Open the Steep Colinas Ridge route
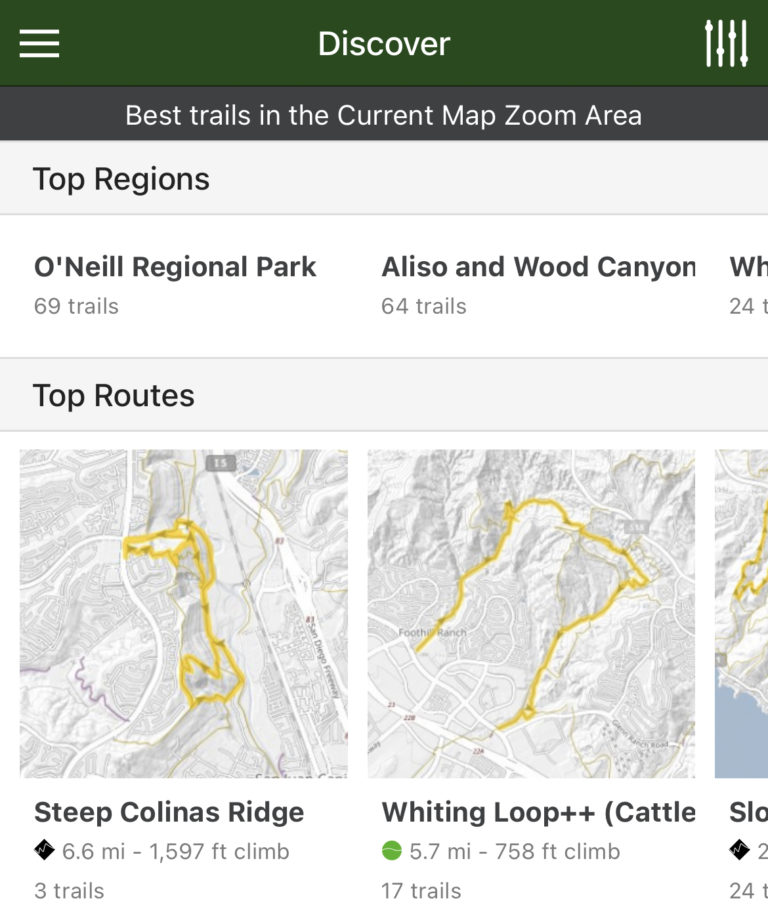Image resolution: width=768 pixels, height=924 pixels. click(168, 812)
